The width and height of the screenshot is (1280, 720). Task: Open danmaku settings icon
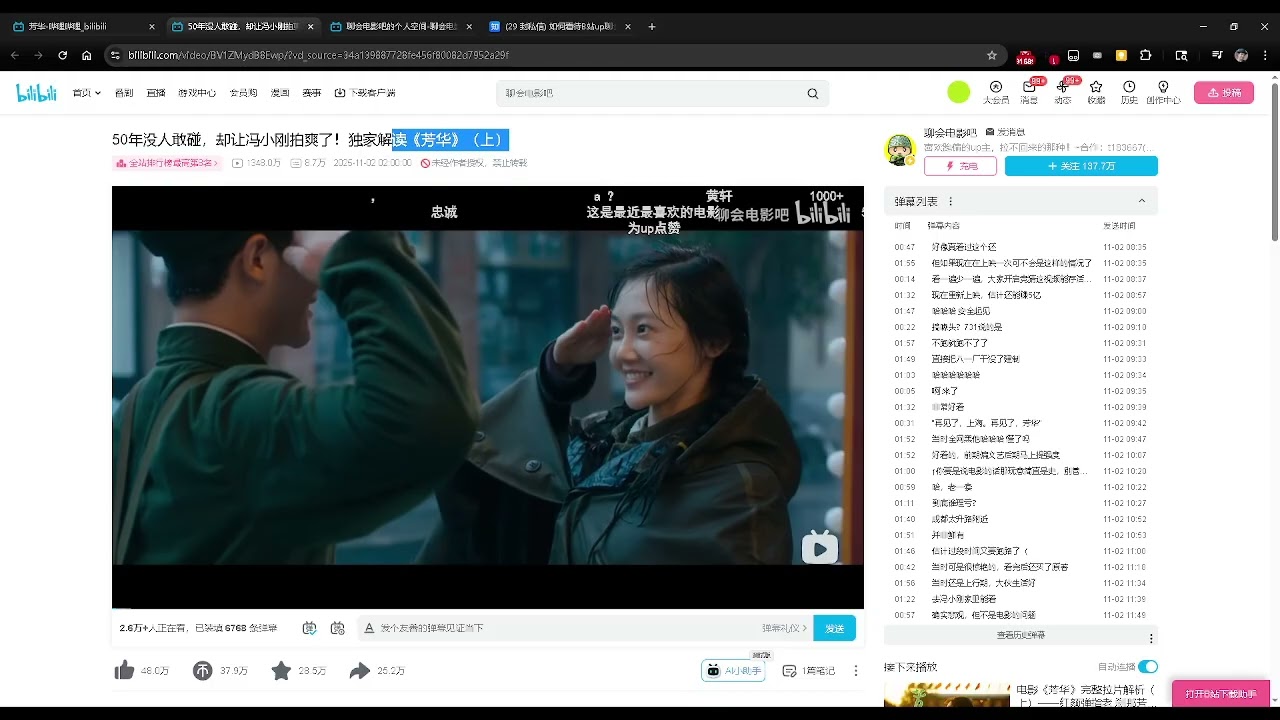click(337, 628)
